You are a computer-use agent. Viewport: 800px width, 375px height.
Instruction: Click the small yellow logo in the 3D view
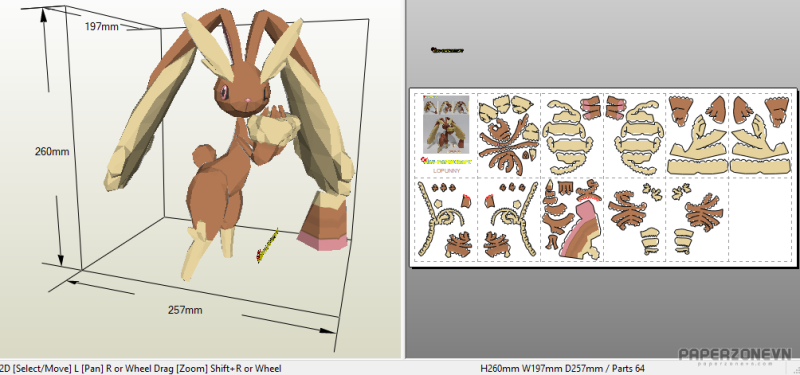pyautogui.click(x=267, y=246)
